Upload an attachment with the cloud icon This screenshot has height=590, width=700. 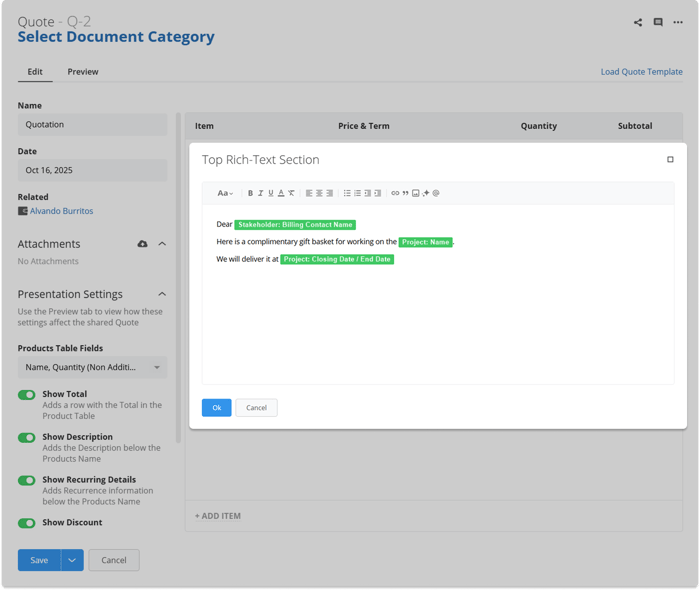142,244
